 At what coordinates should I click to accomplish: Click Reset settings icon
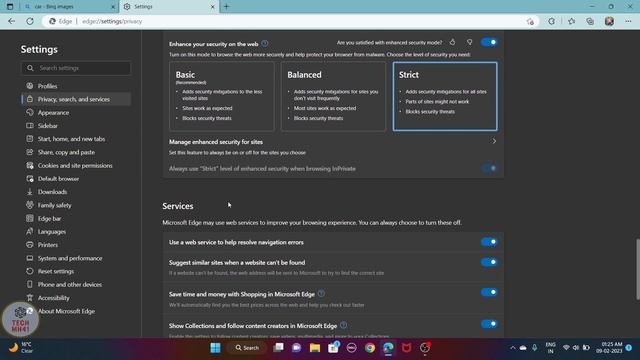click(30, 271)
